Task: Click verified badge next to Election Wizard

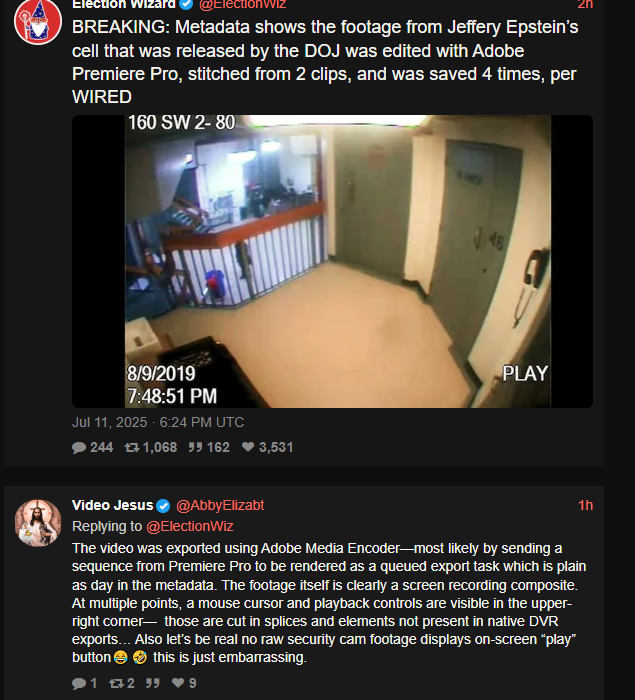Action: click(186, 4)
